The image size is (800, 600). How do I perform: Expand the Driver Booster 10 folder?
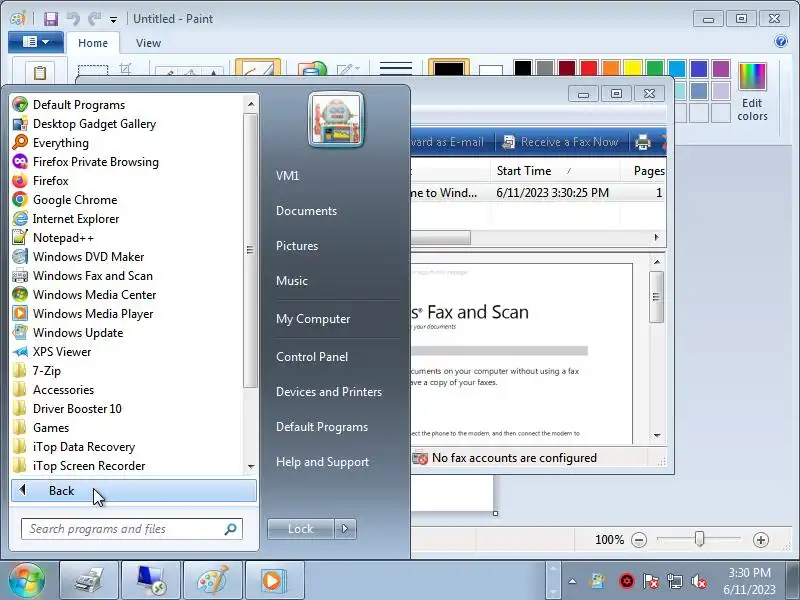click(77, 409)
